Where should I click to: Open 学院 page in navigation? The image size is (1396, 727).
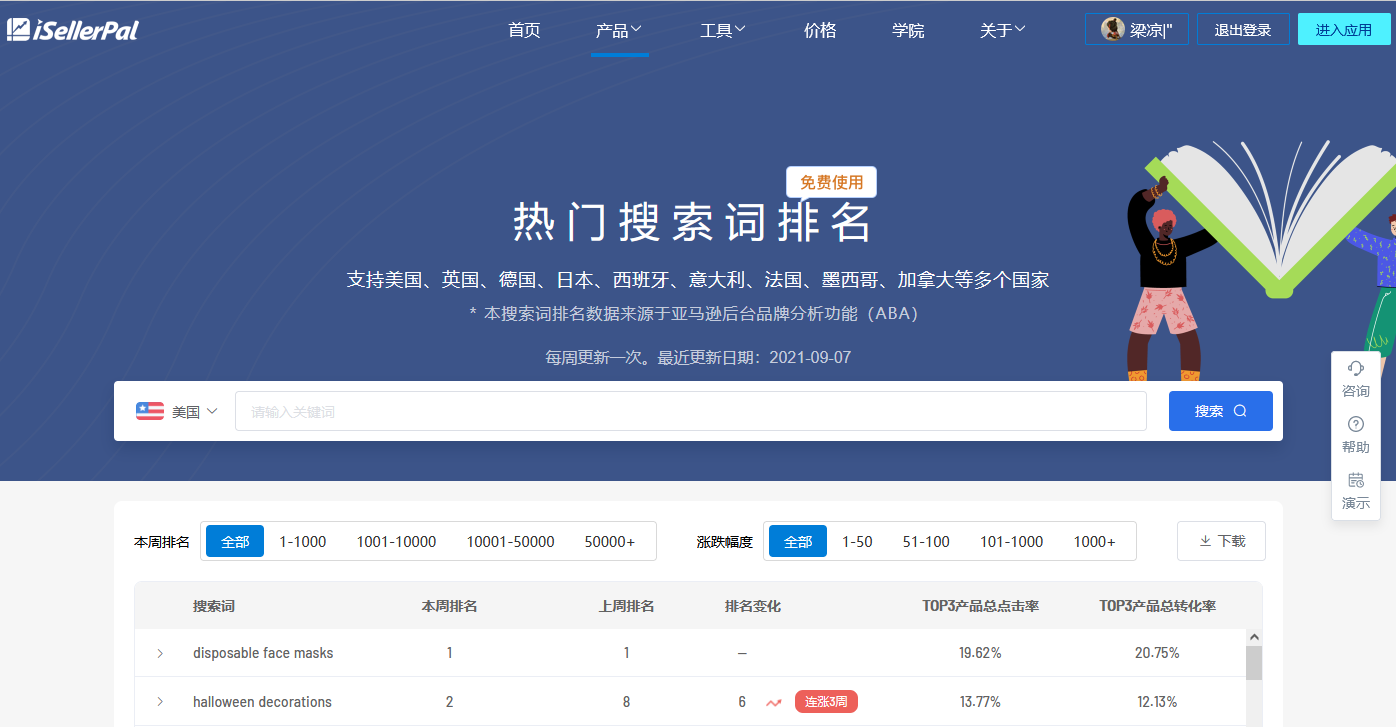(908, 30)
